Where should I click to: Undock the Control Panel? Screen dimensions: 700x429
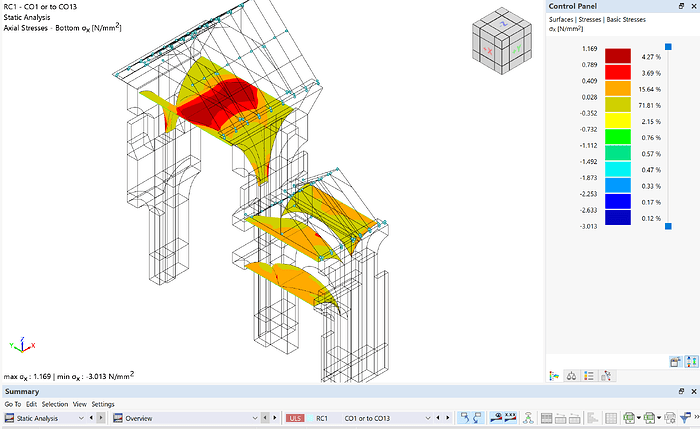(x=681, y=6)
